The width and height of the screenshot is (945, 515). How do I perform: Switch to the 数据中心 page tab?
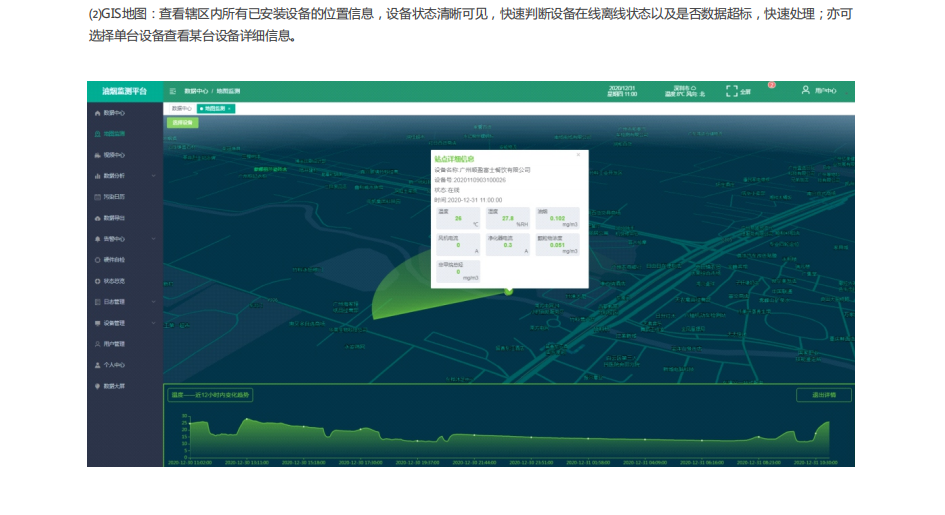click(x=181, y=109)
